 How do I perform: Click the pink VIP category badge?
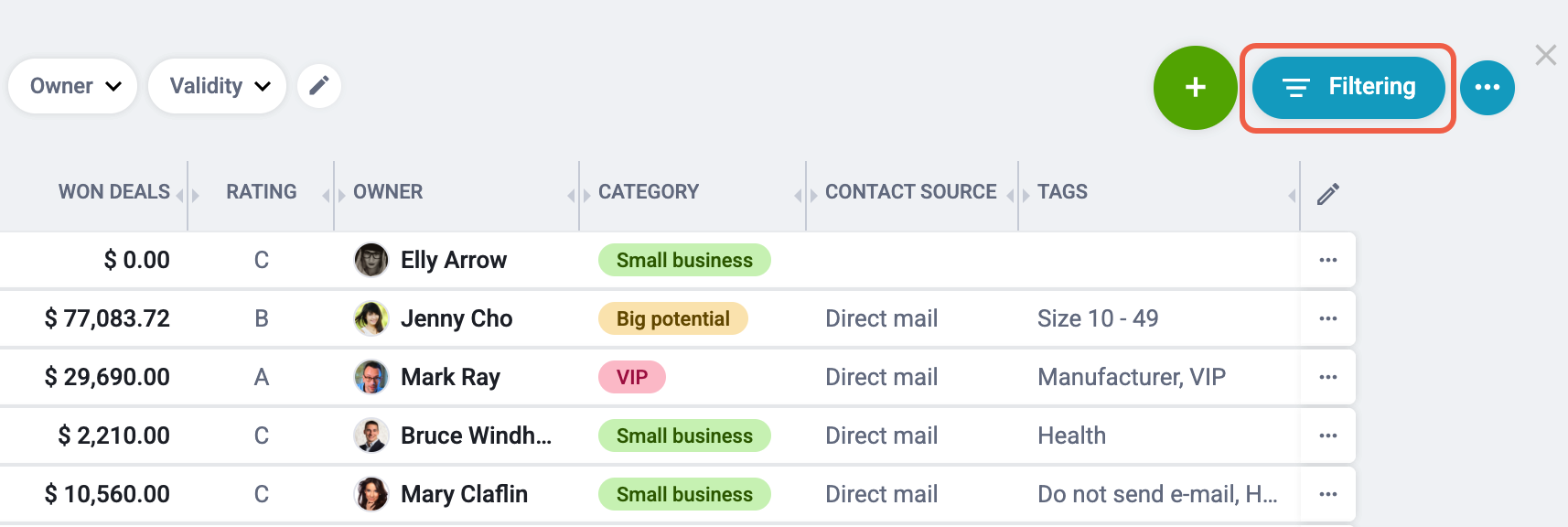pyautogui.click(x=632, y=377)
